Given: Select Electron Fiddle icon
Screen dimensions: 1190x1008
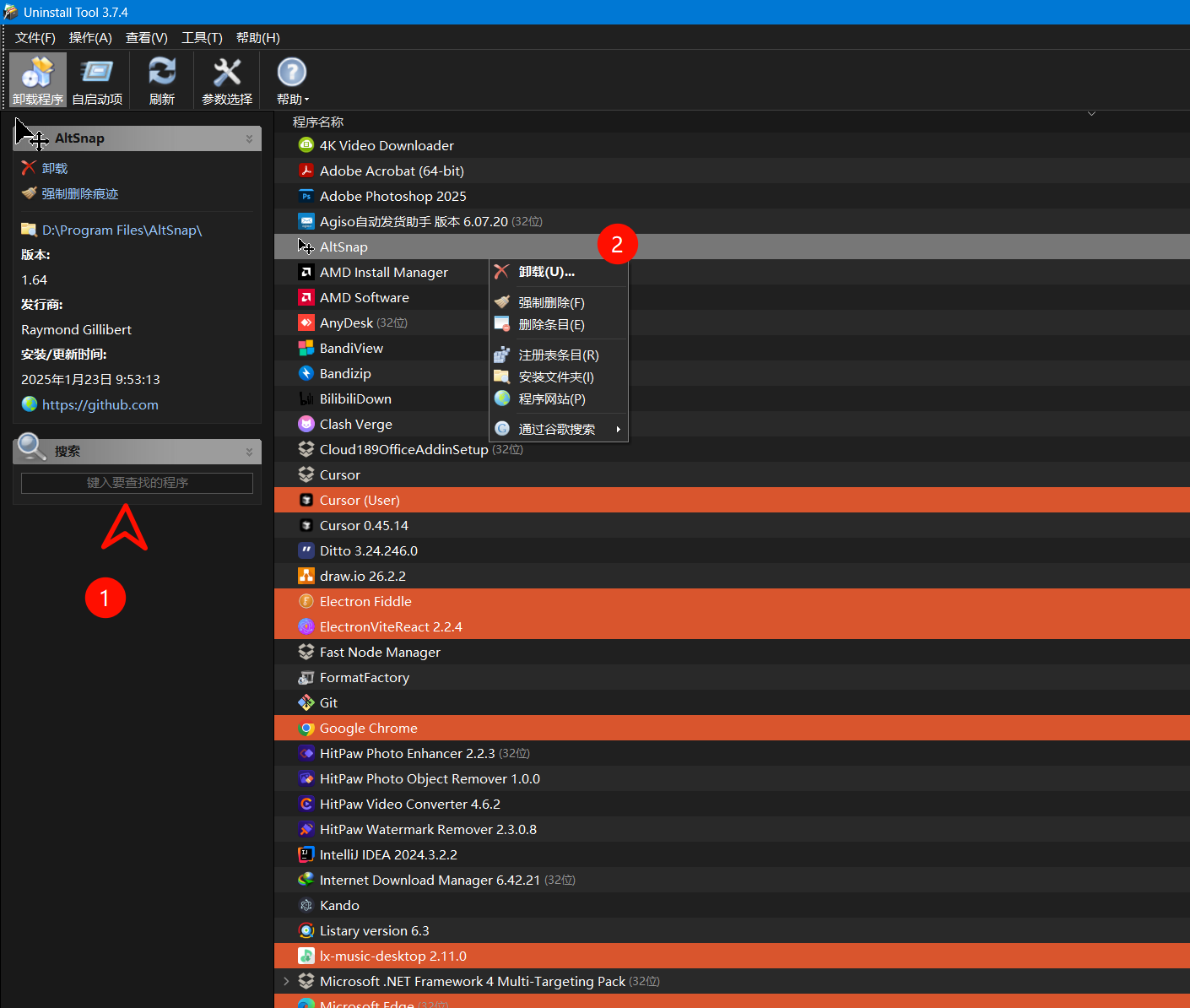Looking at the screenshot, I should (306, 601).
